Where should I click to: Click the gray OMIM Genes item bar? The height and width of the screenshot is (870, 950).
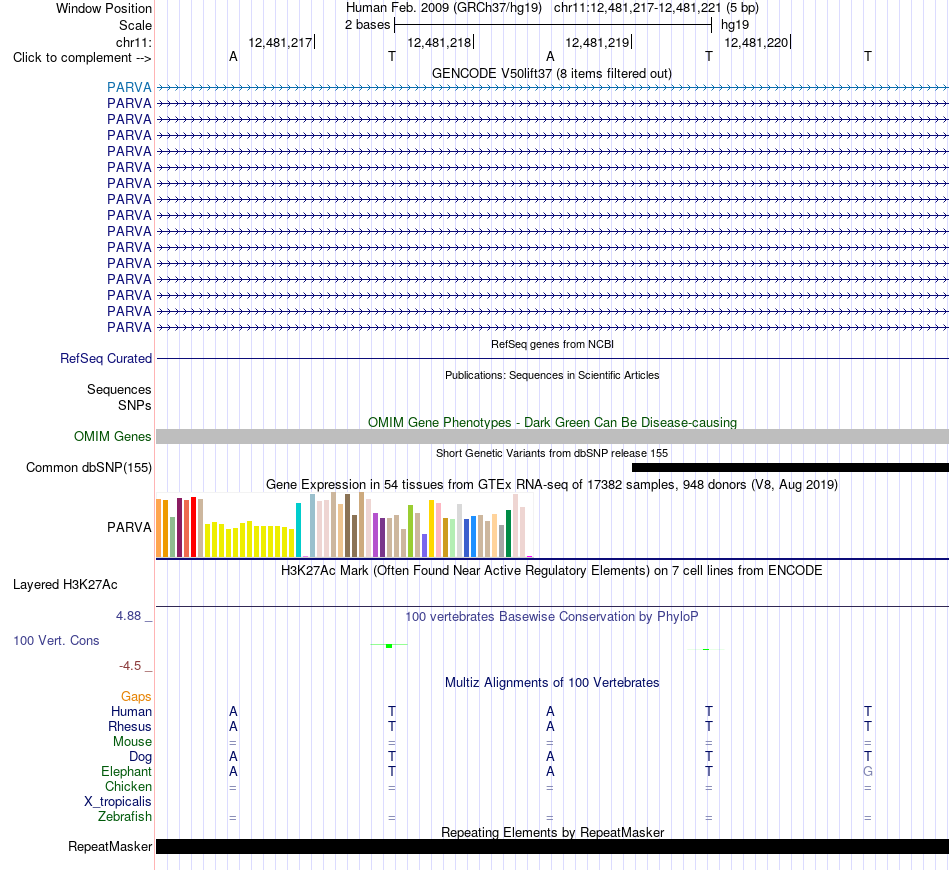[x=552, y=437]
